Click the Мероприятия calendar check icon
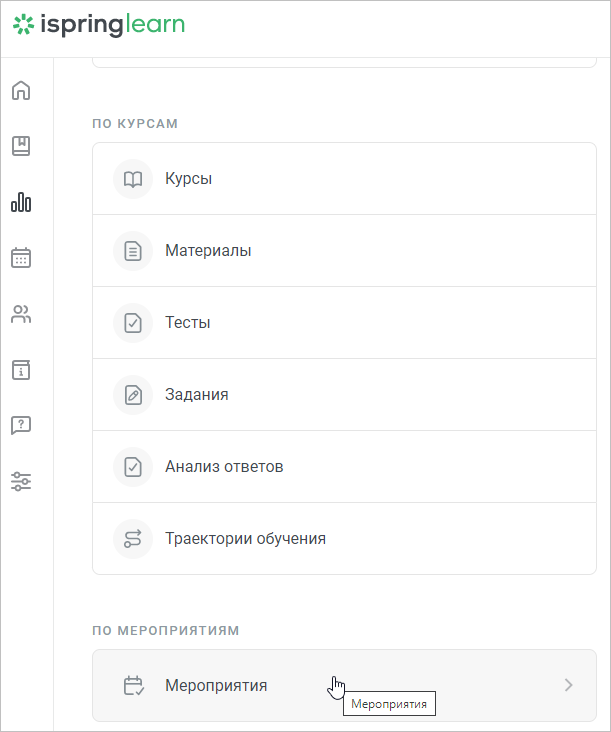 pos(133,685)
